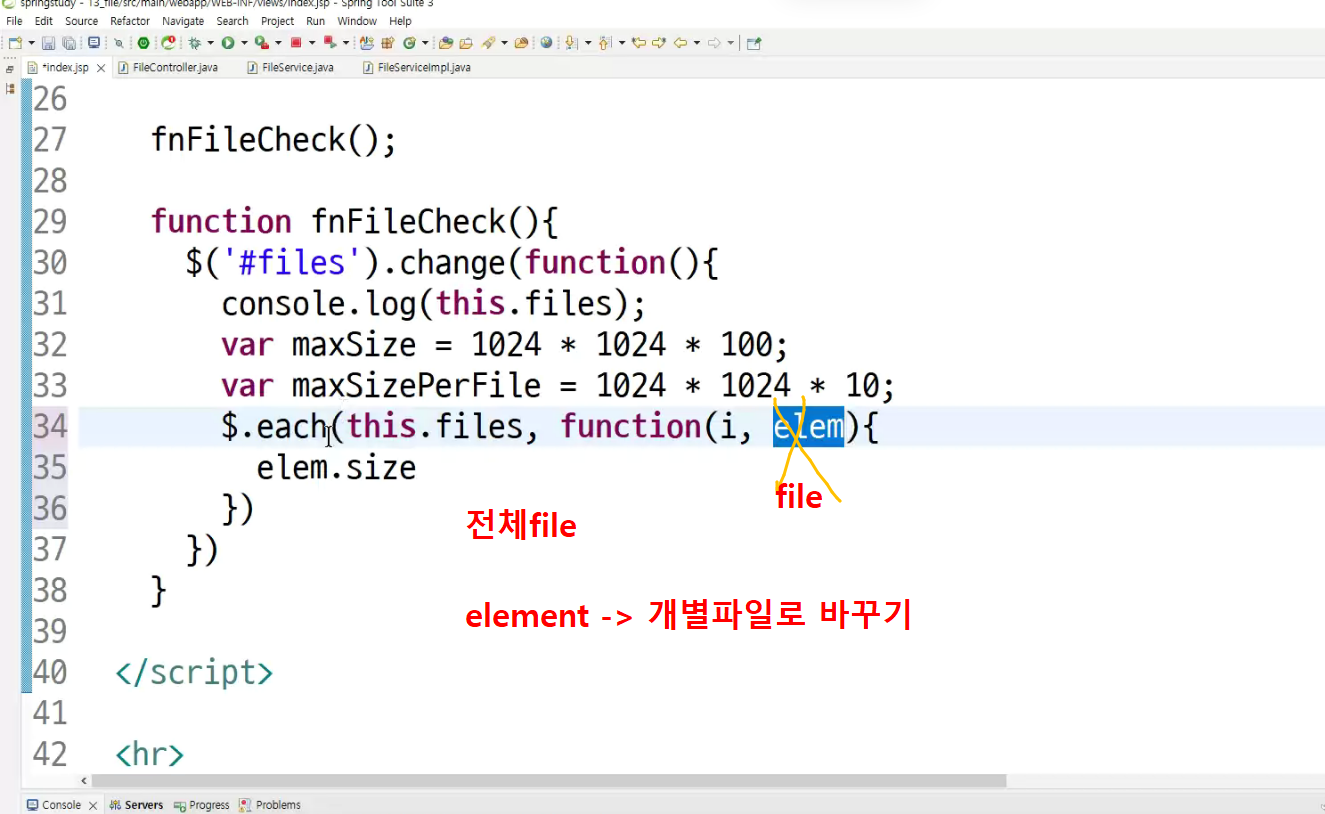Go to previous annotation icon
This screenshot has width=1325, height=814.
pyautogui.click(x=604, y=43)
